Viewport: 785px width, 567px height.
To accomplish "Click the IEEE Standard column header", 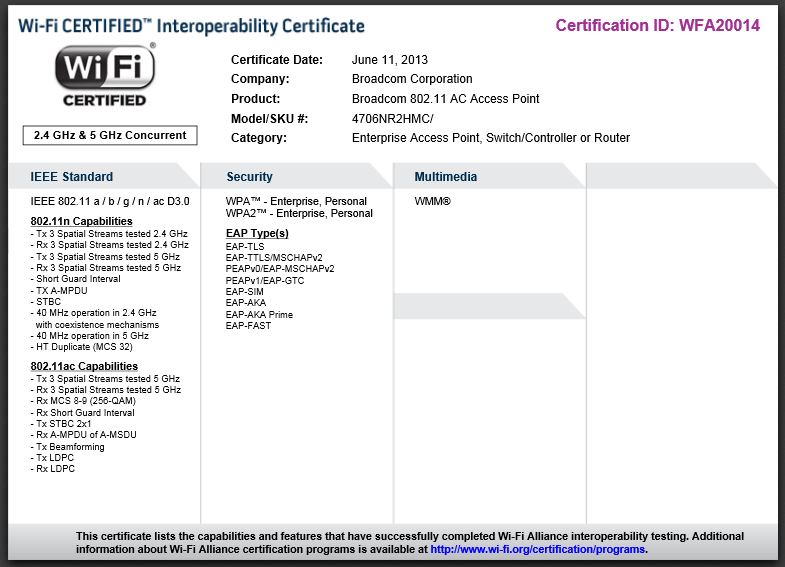I will (72, 177).
